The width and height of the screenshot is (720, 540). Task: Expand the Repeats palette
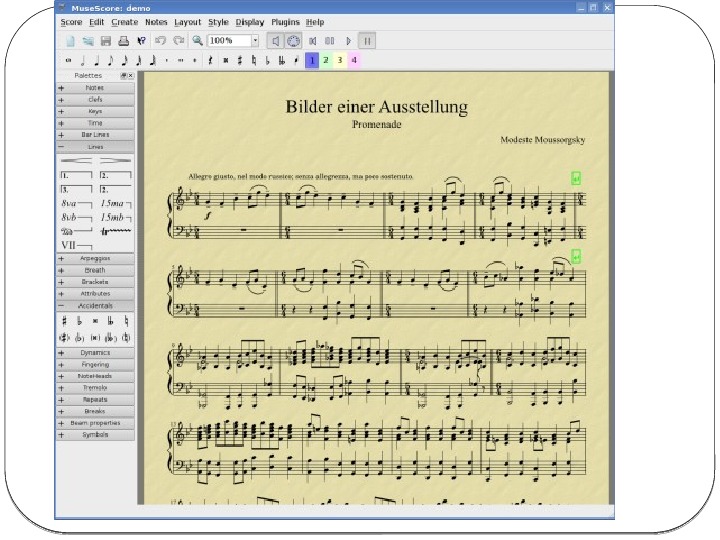pos(96,400)
